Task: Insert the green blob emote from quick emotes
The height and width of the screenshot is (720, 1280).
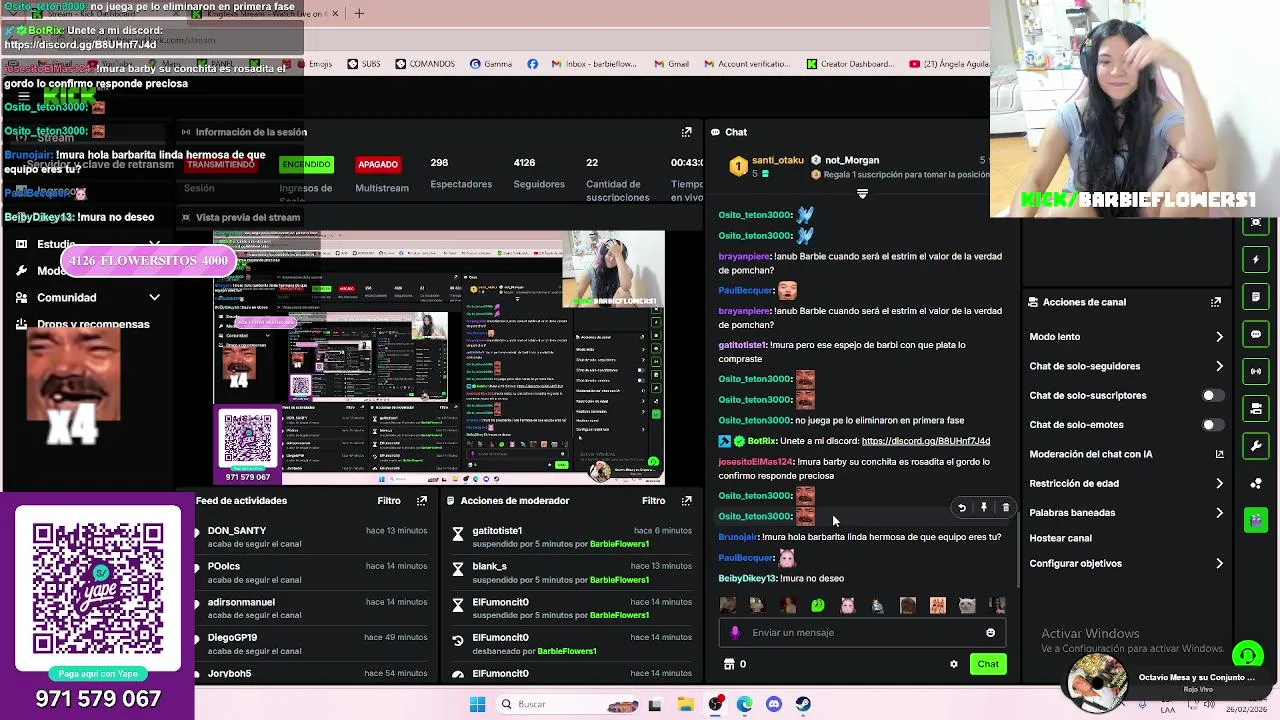Action: click(818, 605)
